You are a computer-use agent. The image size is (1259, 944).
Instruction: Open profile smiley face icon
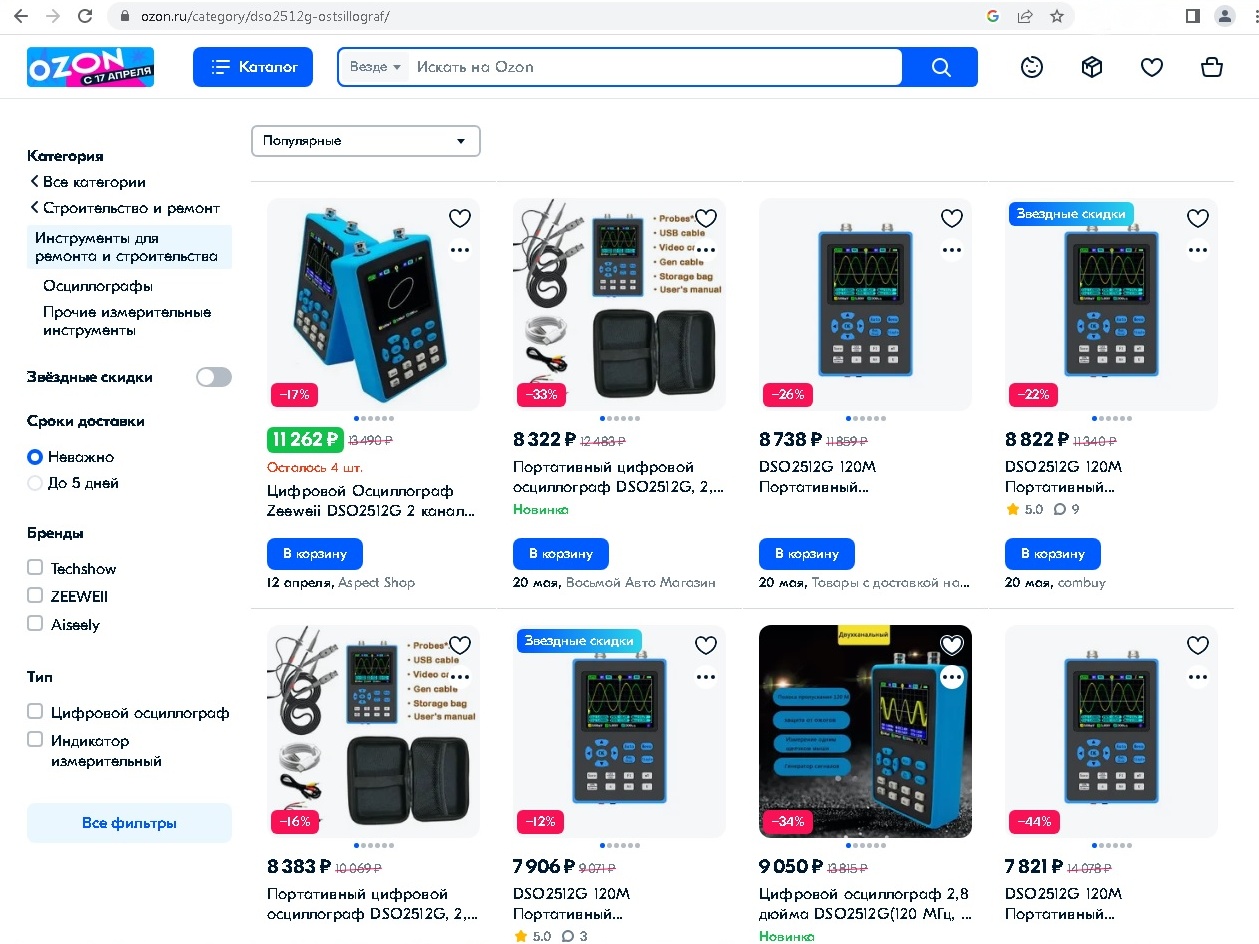pos(1032,67)
